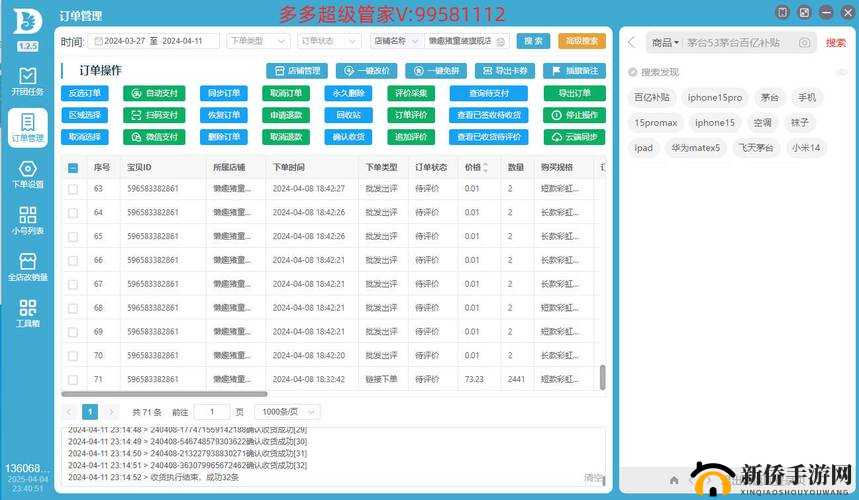Check the checkbox for row 65

(73, 237)
